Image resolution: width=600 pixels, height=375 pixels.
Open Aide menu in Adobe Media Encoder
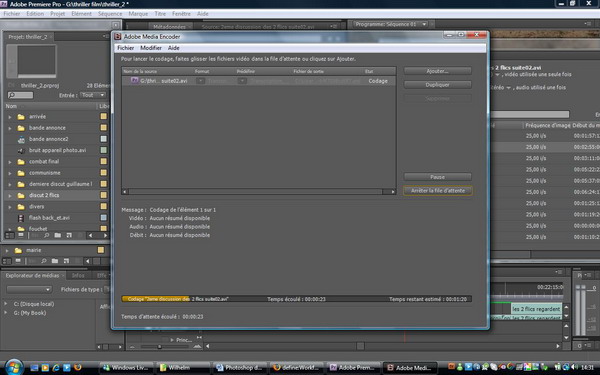coord(174,48)
